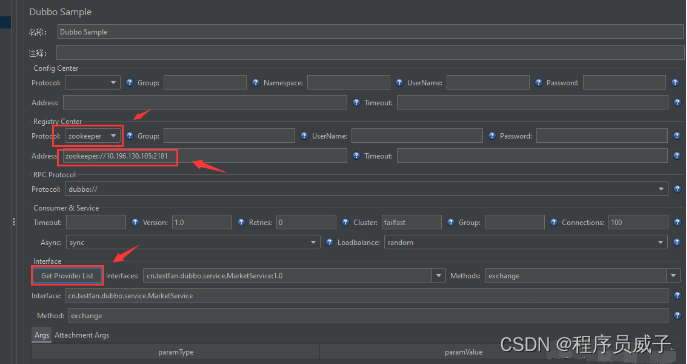Image resolution: width=687 pixels, height=364 pixels.
Task: Click help icon right of zookeeper Address field
Action: [356, 156]
